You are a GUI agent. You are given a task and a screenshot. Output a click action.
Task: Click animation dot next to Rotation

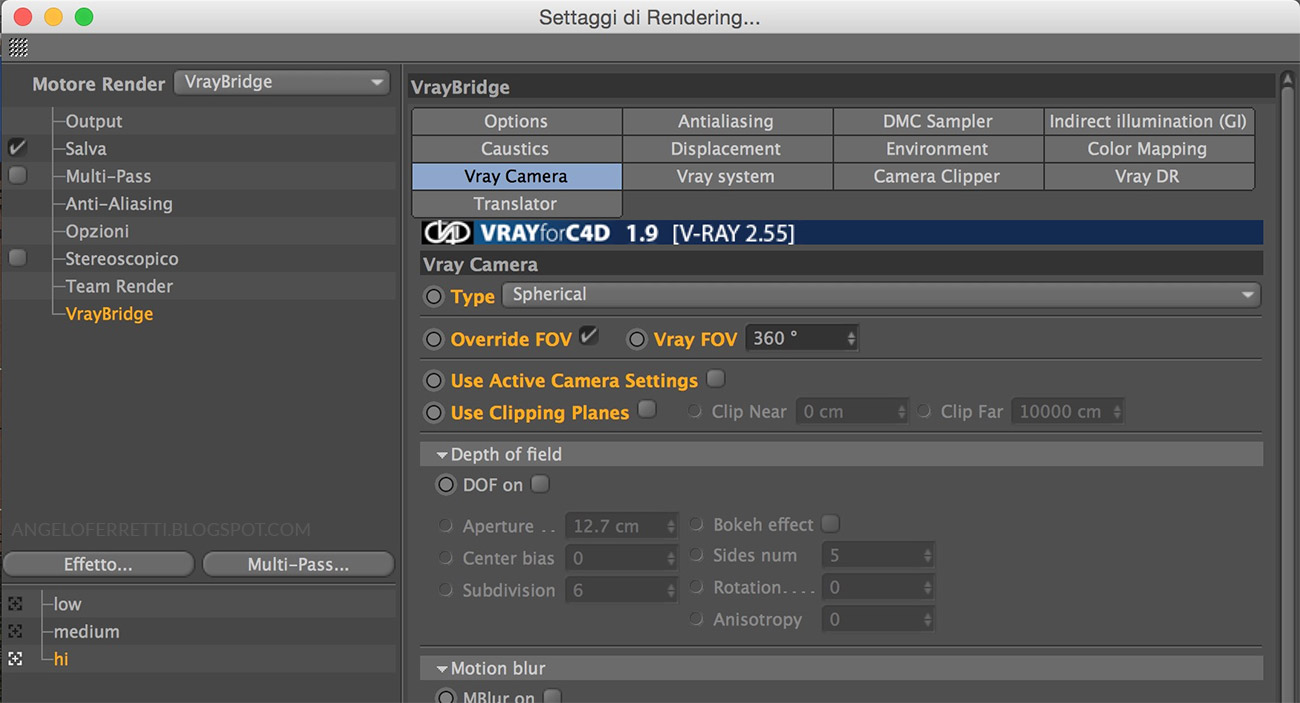click(696, 587)
